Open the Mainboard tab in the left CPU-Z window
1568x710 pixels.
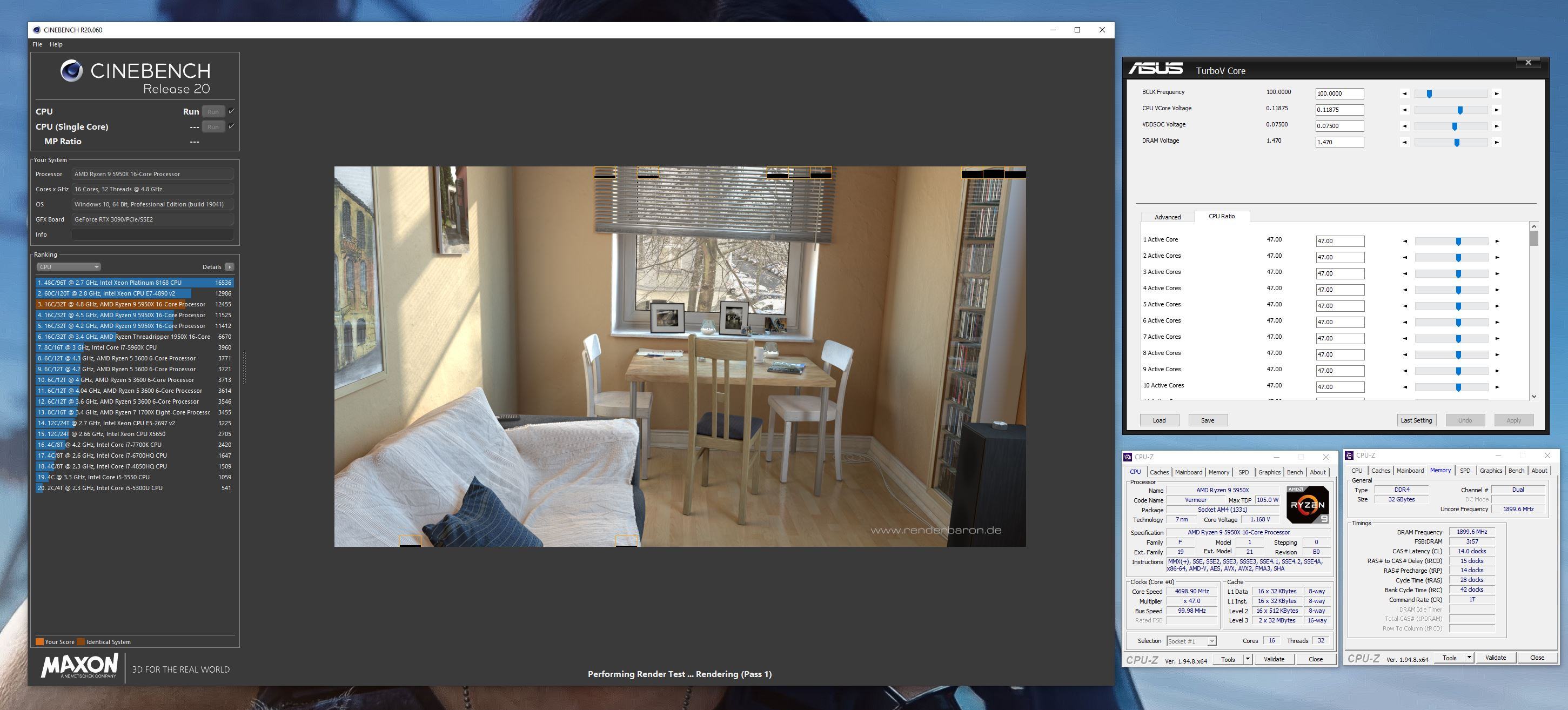(x=1188, y=472)
